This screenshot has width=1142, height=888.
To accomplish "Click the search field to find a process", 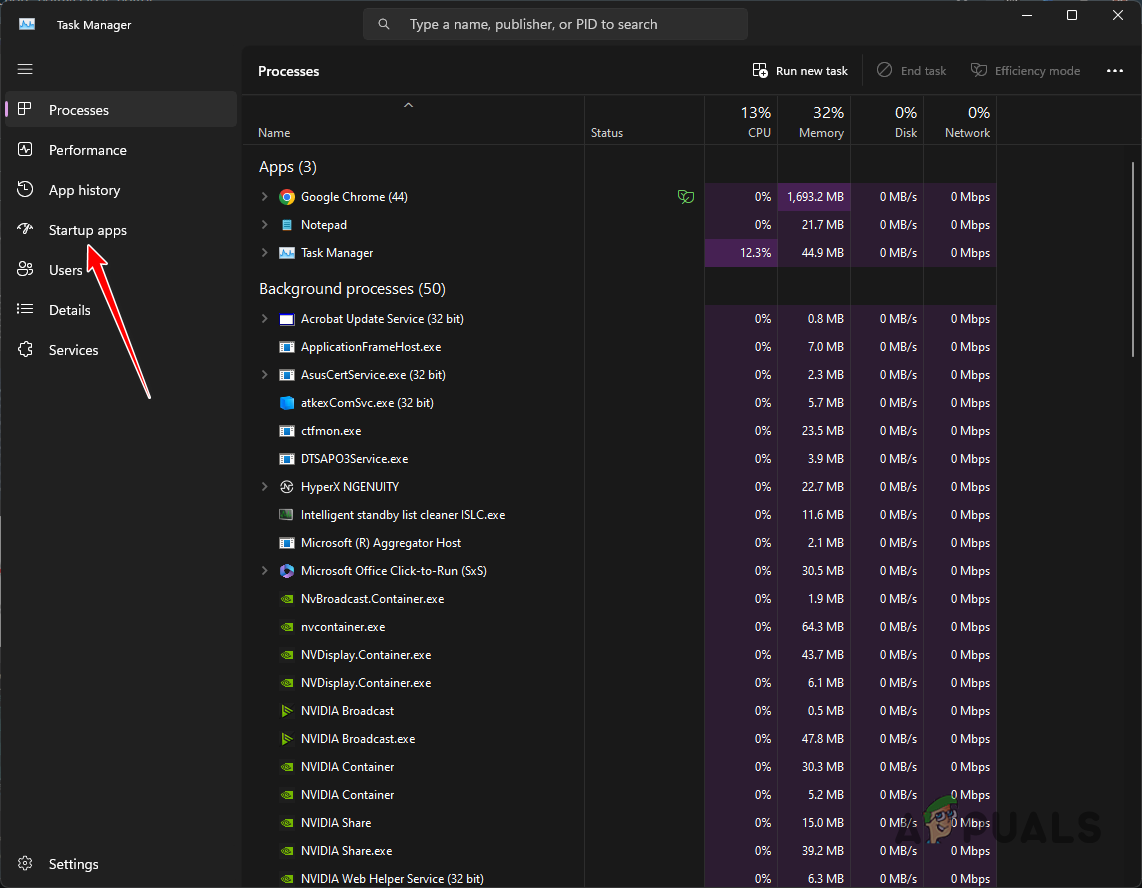I will (555, 23).
